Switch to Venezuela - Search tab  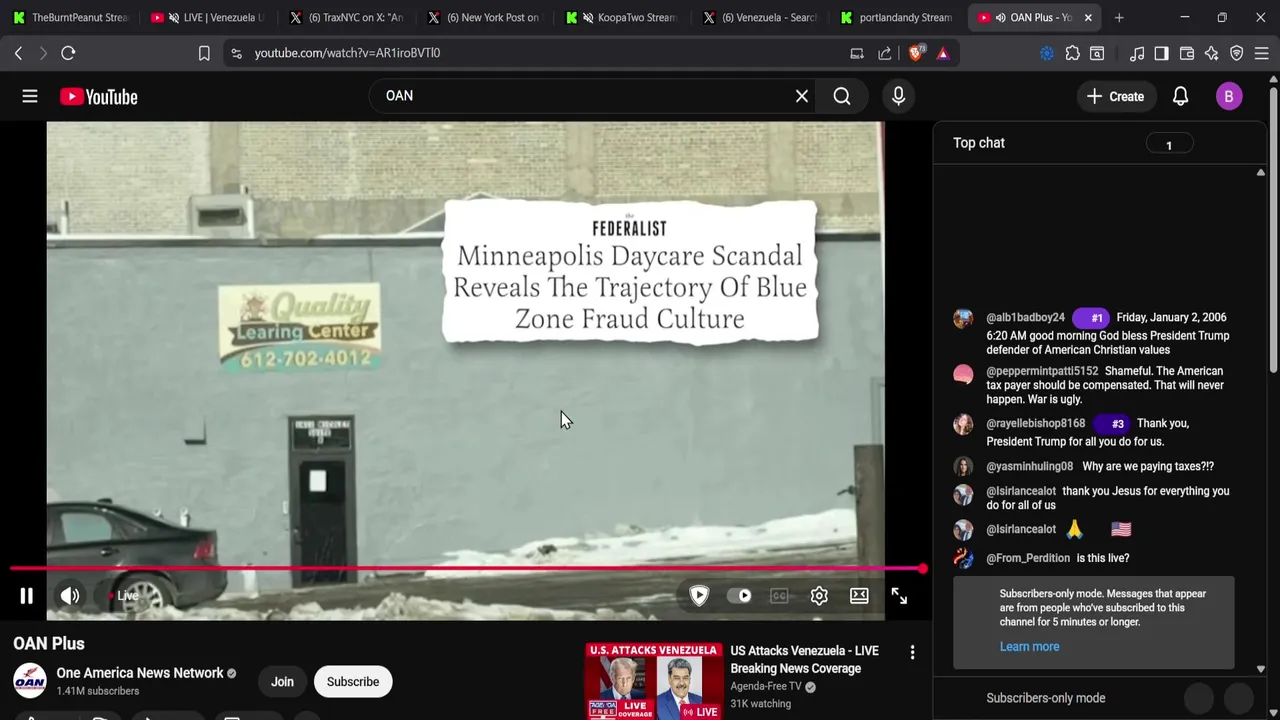pyautogui.click(x=758, y=17)
